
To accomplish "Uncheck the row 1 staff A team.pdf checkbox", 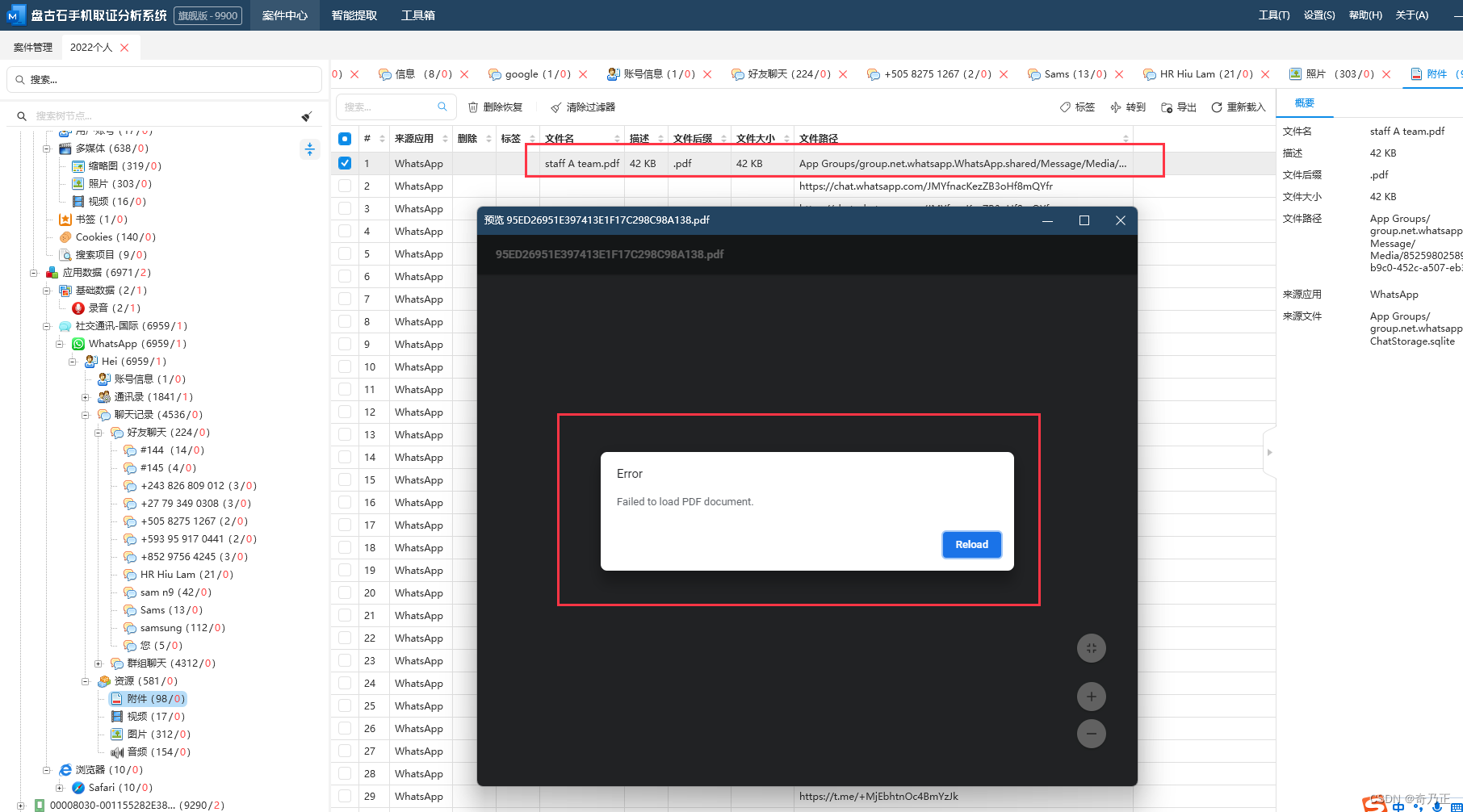I will 345,163.
